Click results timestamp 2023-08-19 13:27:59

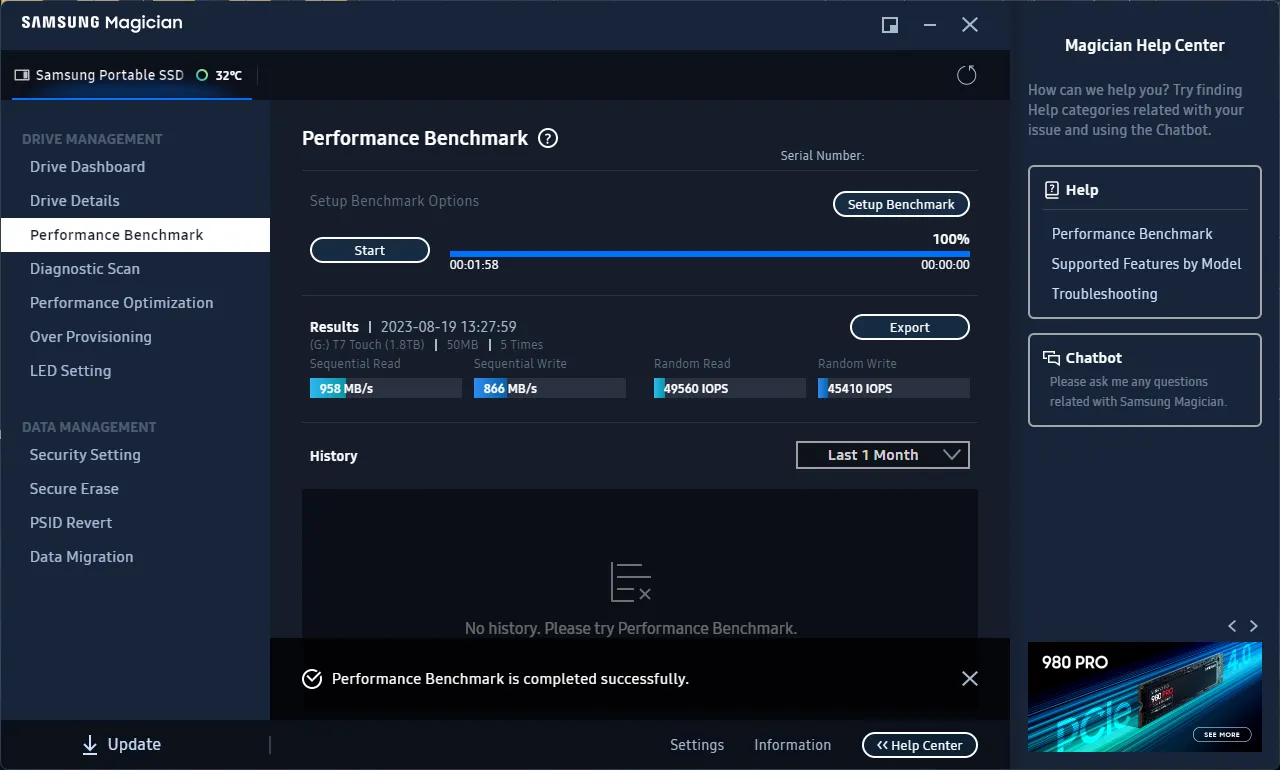tap(448, 327)
